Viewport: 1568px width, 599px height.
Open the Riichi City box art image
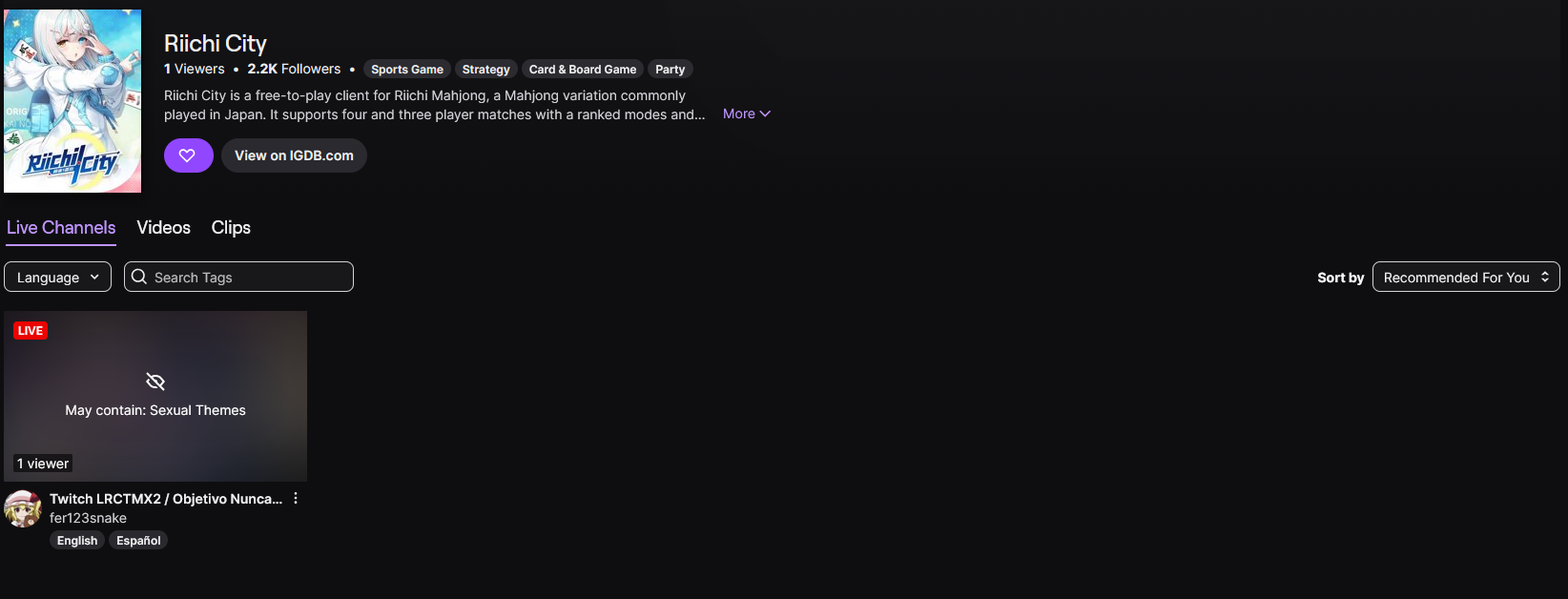pyautogui.click(x=72, y=101)
